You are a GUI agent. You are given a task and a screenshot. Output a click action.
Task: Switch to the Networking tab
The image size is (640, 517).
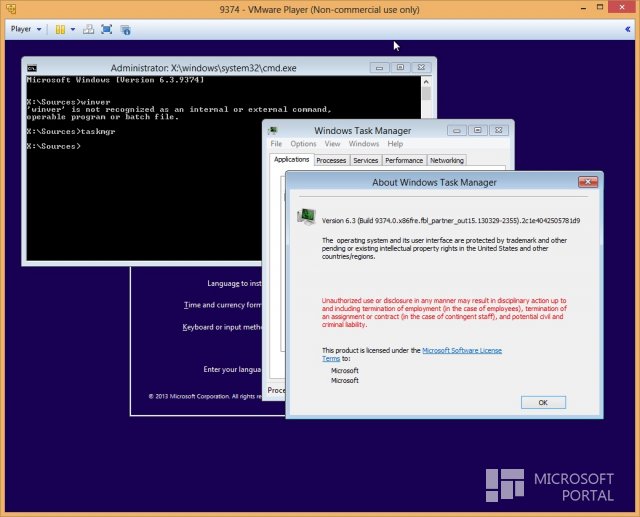[x=447, y=160]
